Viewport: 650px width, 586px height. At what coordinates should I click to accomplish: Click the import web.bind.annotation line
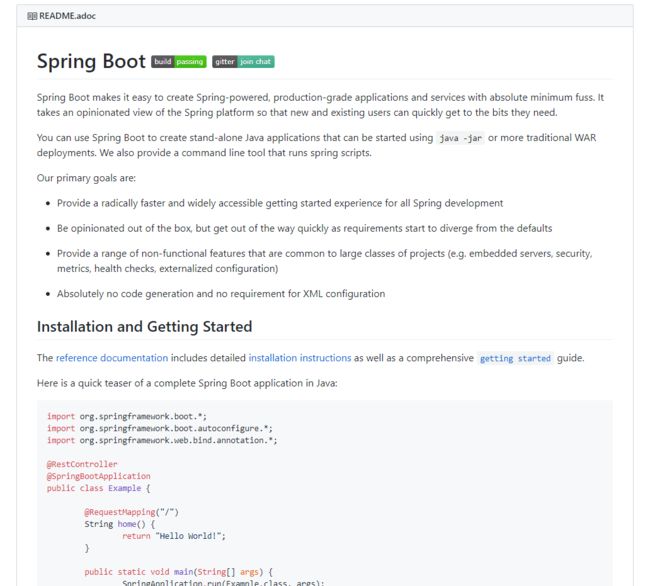(x=162, y=441)
